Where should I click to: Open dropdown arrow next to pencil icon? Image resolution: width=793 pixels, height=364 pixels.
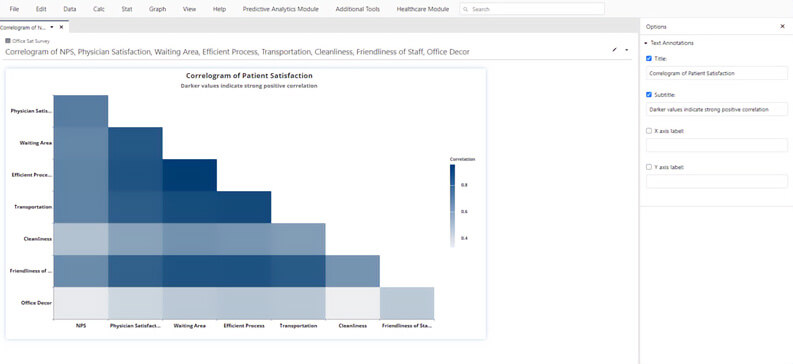[627, 50]
